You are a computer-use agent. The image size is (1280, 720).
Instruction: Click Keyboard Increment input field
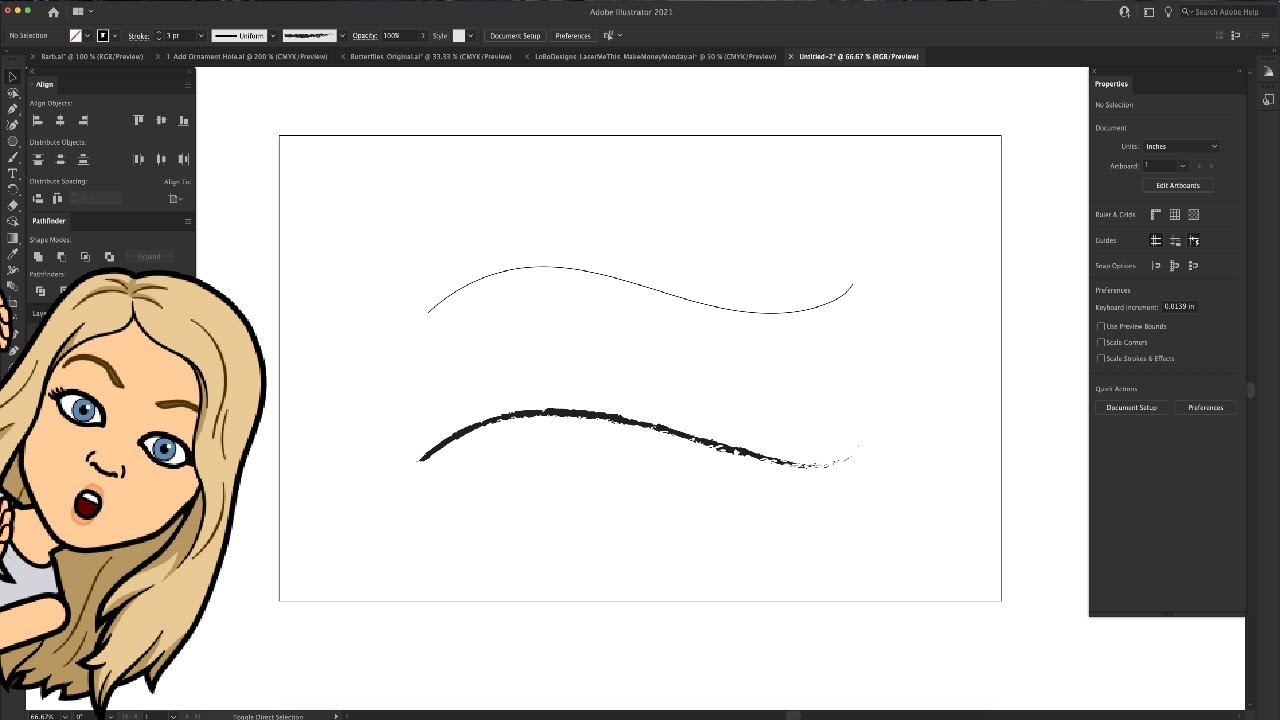point(1180,307)
